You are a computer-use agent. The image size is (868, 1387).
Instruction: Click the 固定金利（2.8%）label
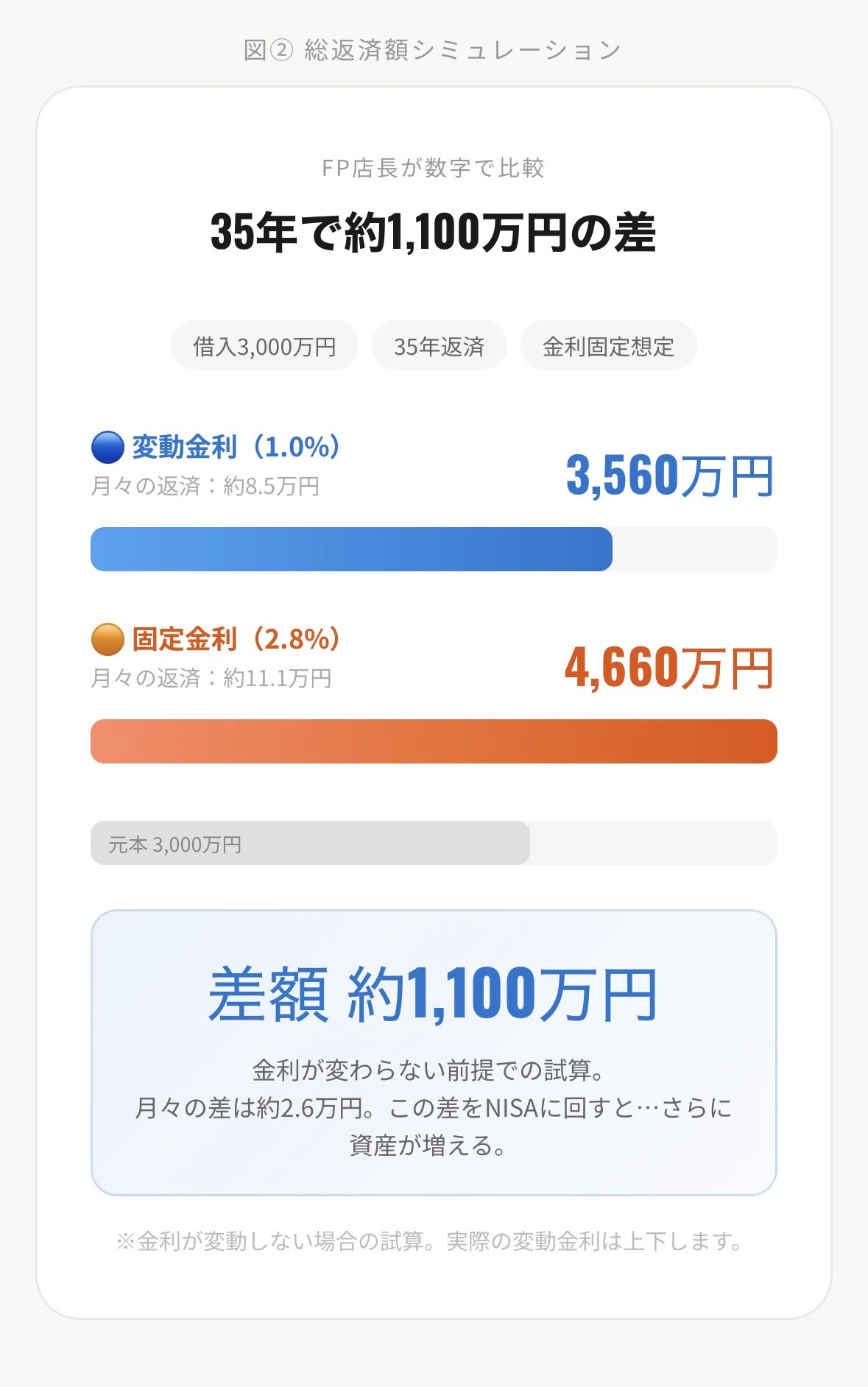tap(236, 639)
